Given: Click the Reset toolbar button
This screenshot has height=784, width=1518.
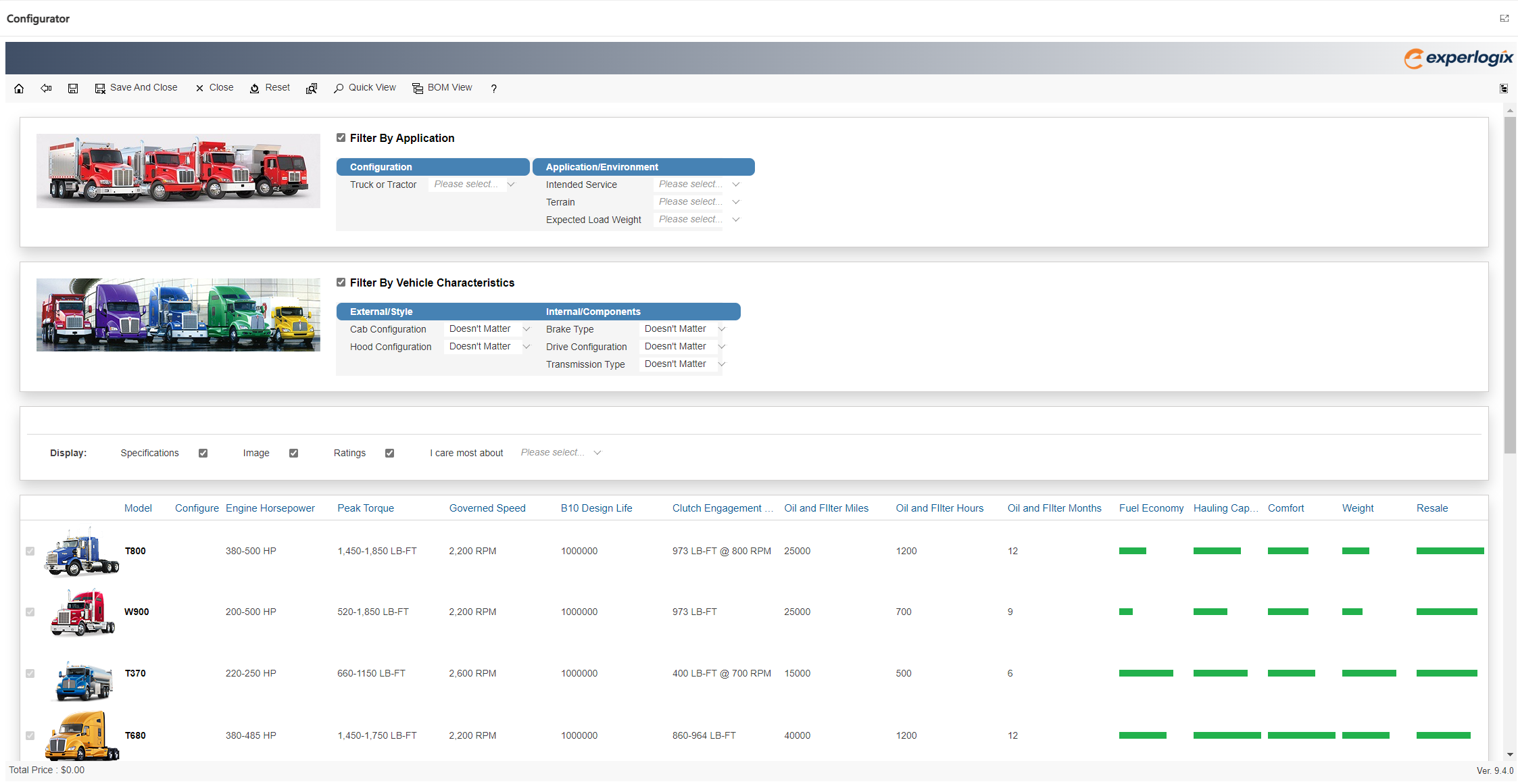Looking at the screenshot, I should coord(270,88).
